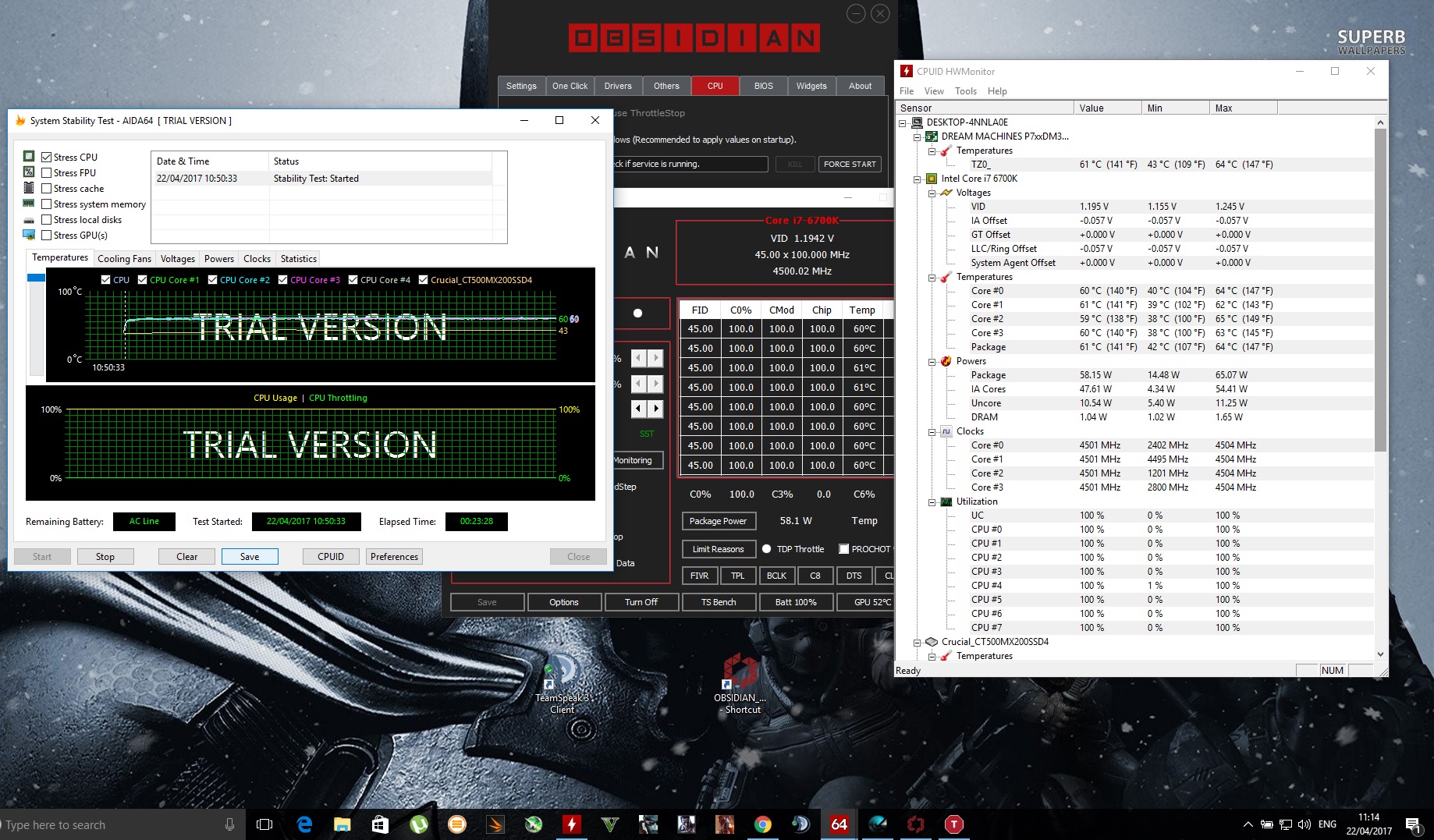
Task: Open the TeamSpeak 3 Client desktop shortcut
Action: point(562,682)
